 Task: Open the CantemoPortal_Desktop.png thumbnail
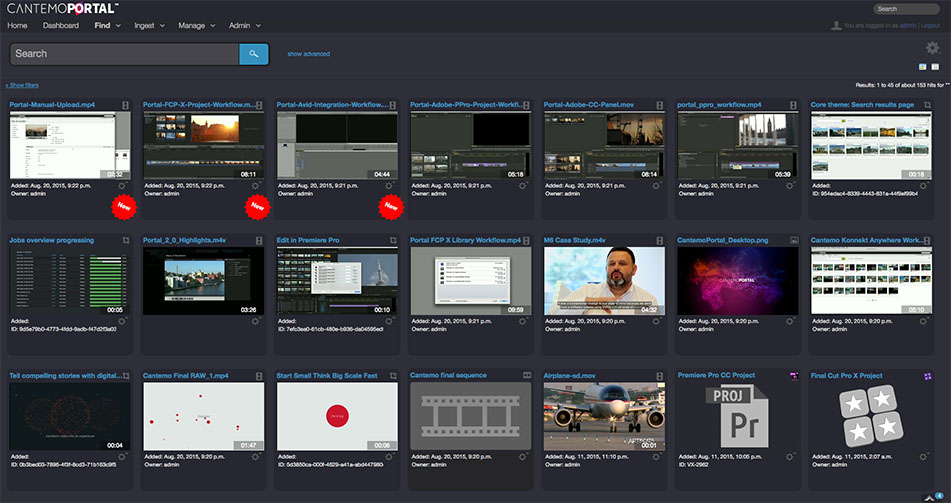coord(738,281)
